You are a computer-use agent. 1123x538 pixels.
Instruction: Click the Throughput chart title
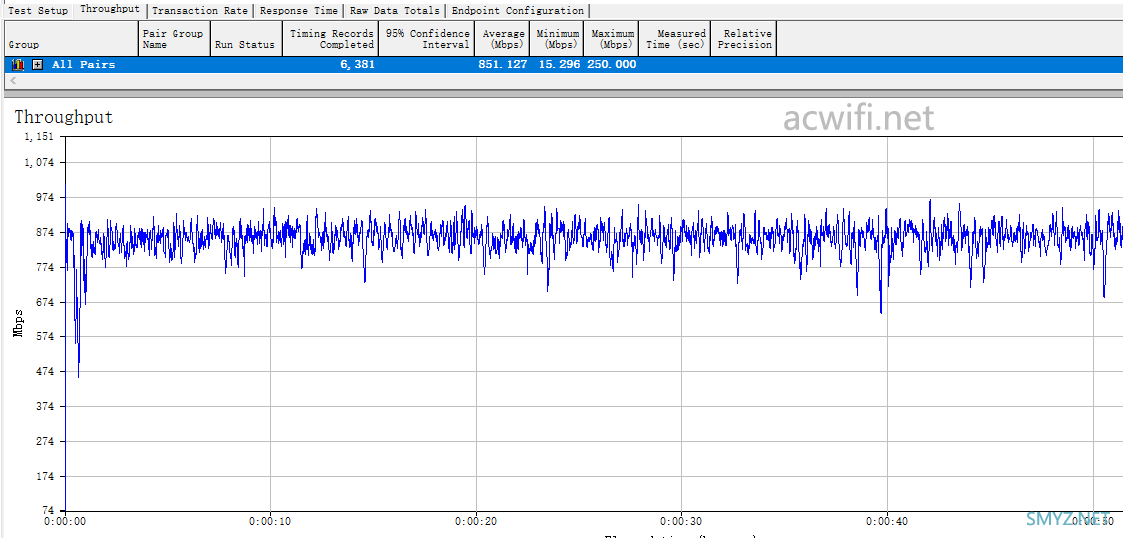(x=64, y=117)
